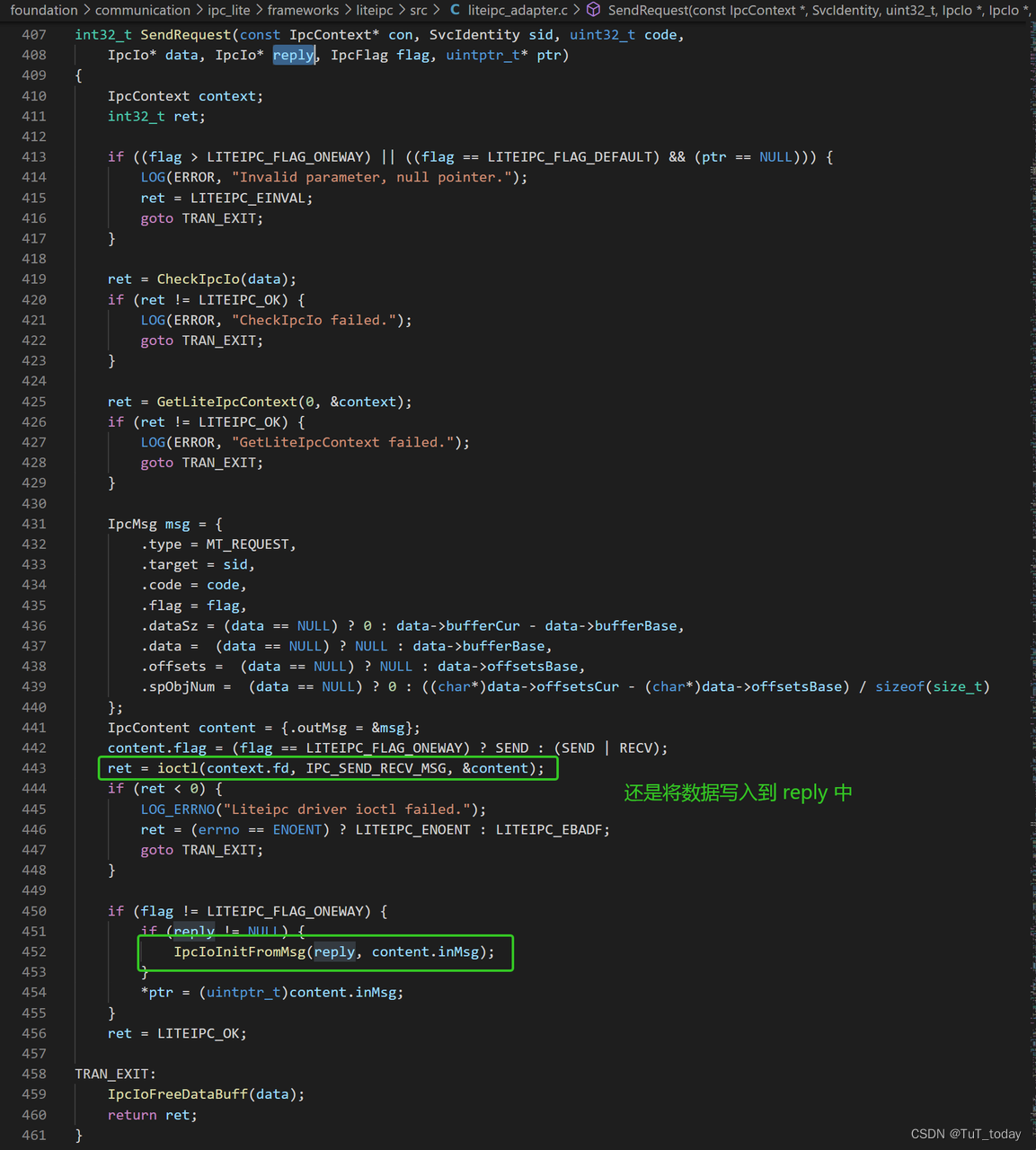Viewport: 1036px width, 1150px height.
Task: Click line number 443 in gutter
Action: point(34,768)
